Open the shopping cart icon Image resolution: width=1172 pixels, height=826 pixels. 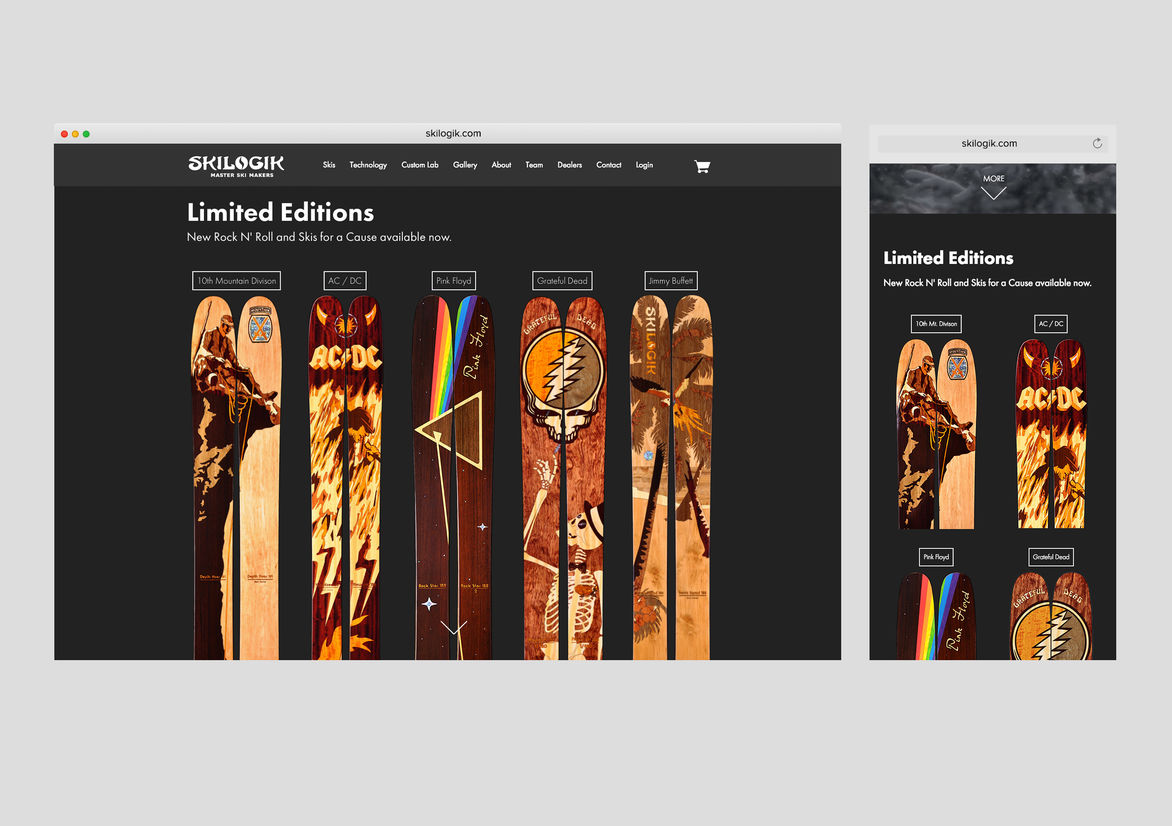(702, 166)
